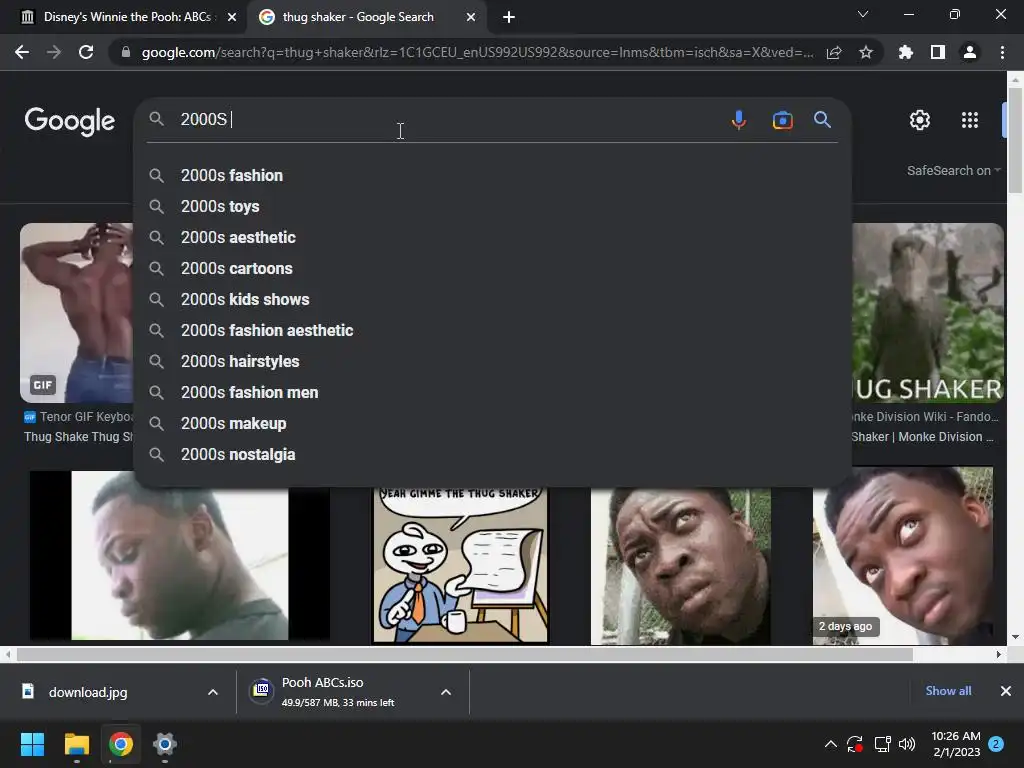This screenshot has width=1024, height=768.
Task: Open the Google apps grid
Action: [x=970, y=120]
